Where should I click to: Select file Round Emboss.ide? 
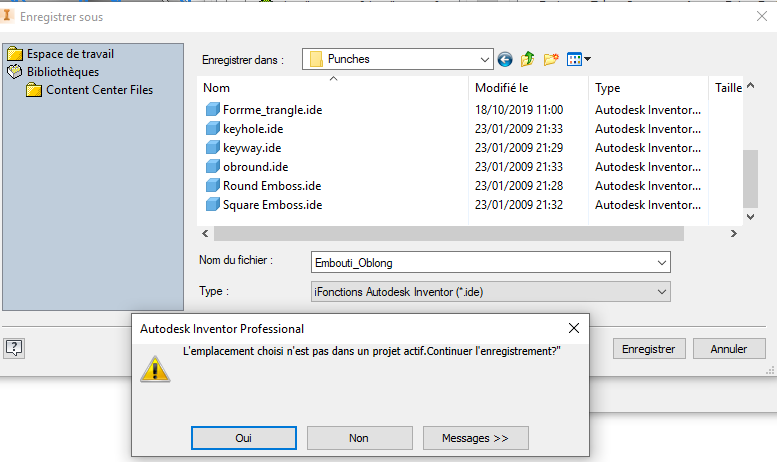point(272,186)
